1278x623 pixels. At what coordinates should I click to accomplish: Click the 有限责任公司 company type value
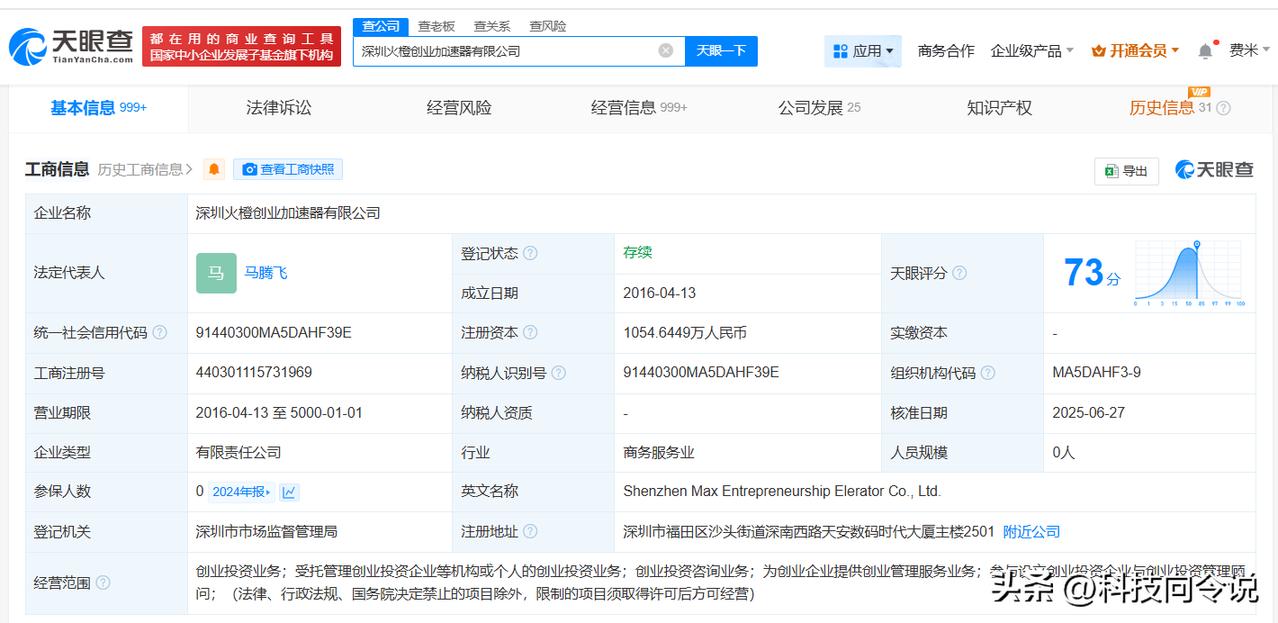click(239, 452)
